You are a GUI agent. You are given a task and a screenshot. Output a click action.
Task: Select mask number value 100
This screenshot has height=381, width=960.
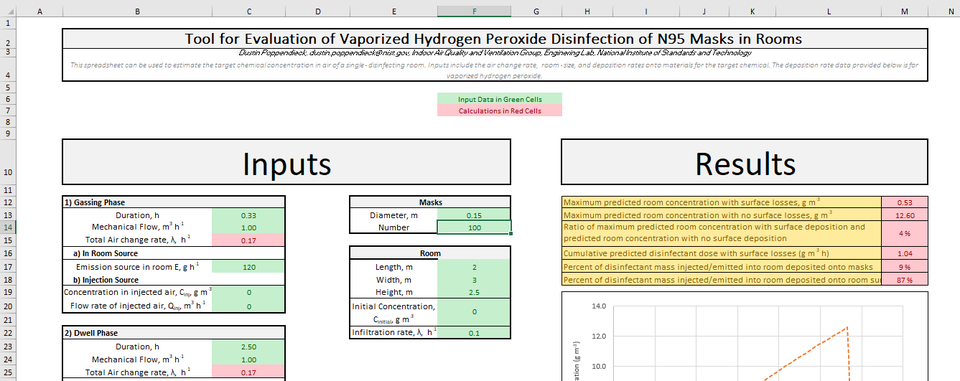coord(474,227)
